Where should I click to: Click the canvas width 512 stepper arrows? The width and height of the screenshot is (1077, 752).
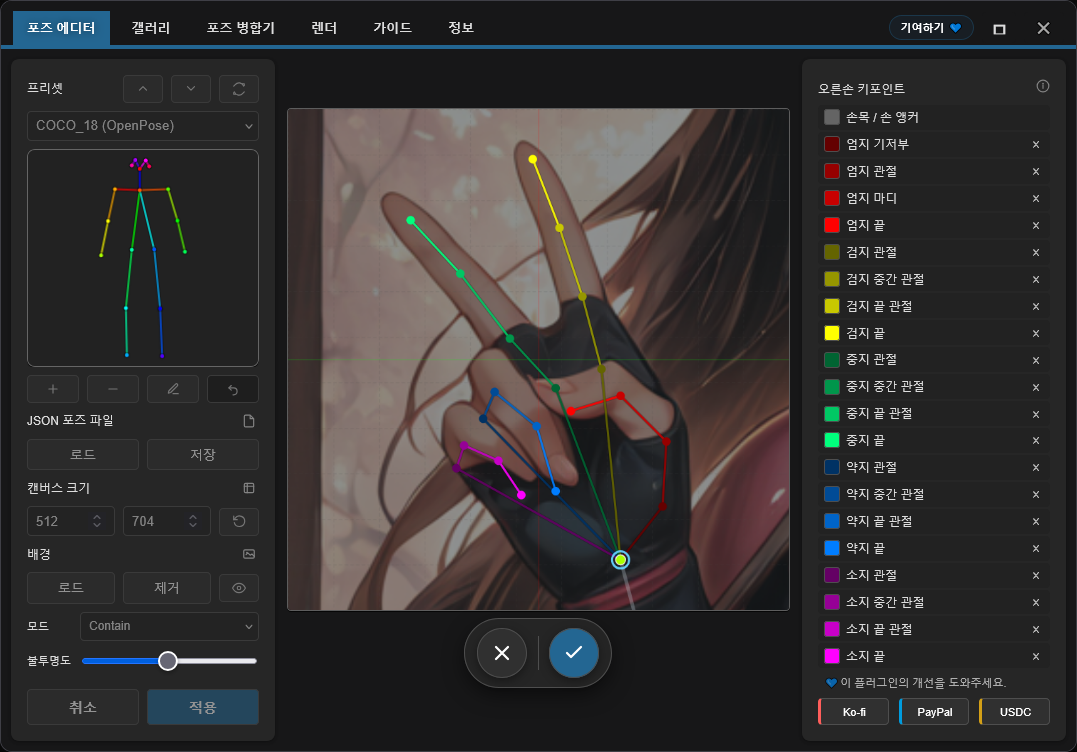[x=98, y=521]
